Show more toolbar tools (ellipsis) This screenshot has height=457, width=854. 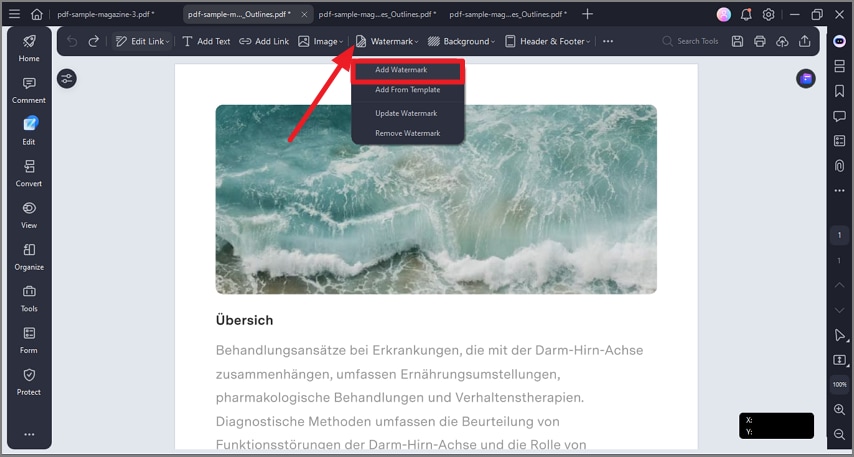[x=608, y=41]
